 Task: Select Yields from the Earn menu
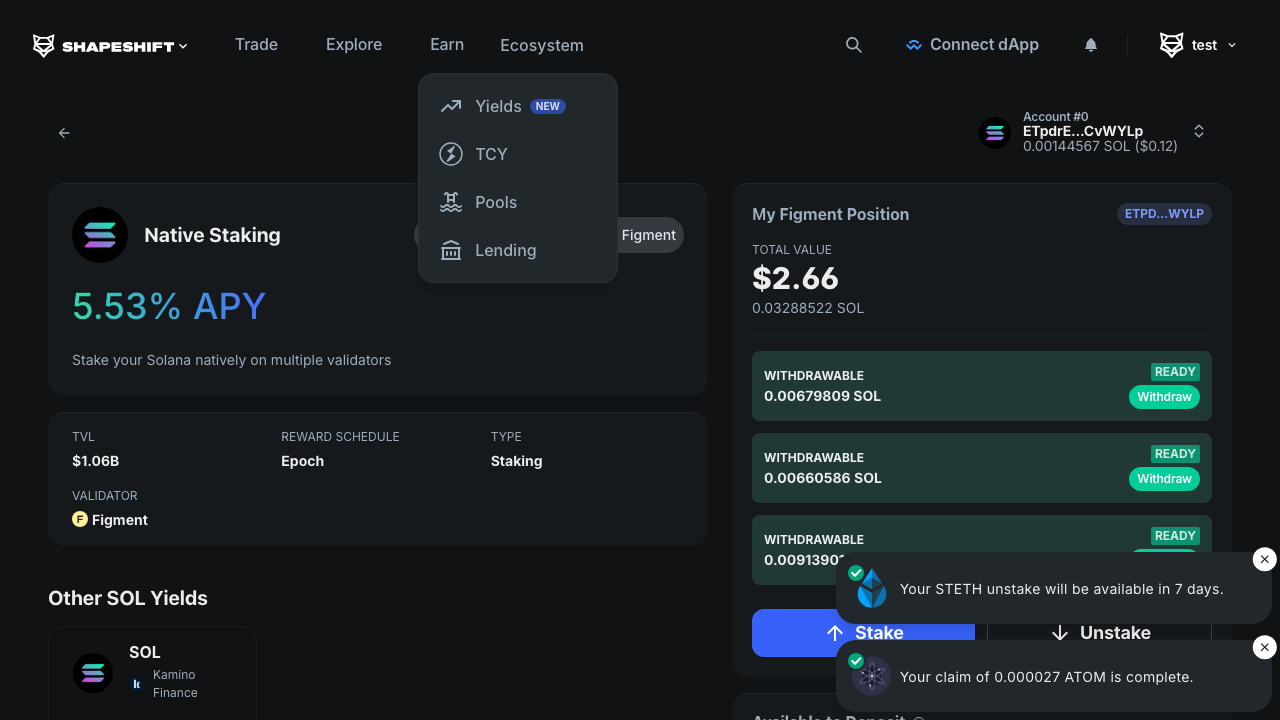pos(498,106)
